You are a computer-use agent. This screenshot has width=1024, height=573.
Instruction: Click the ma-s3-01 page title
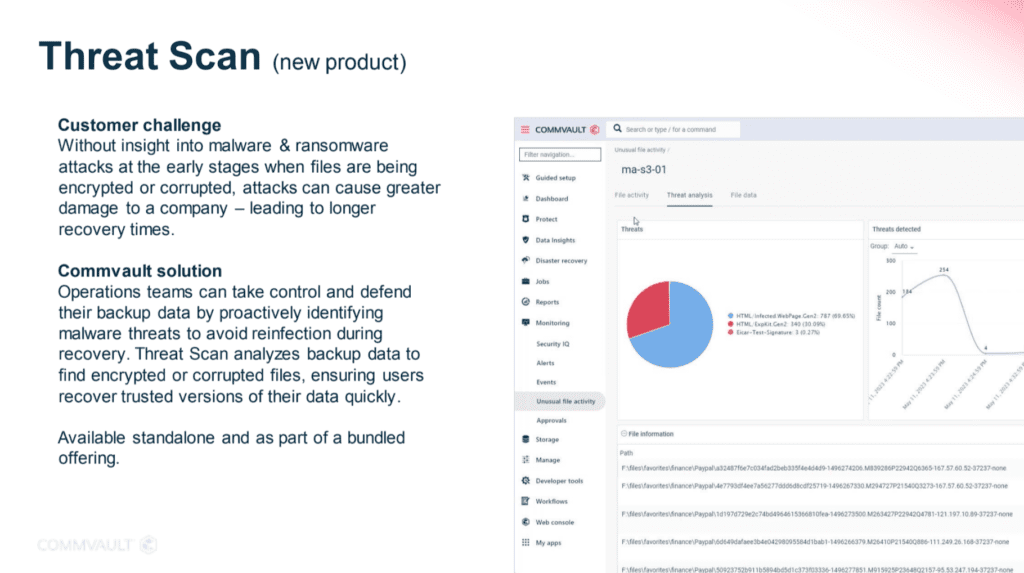pyautogui.click(x=644, y=170)
